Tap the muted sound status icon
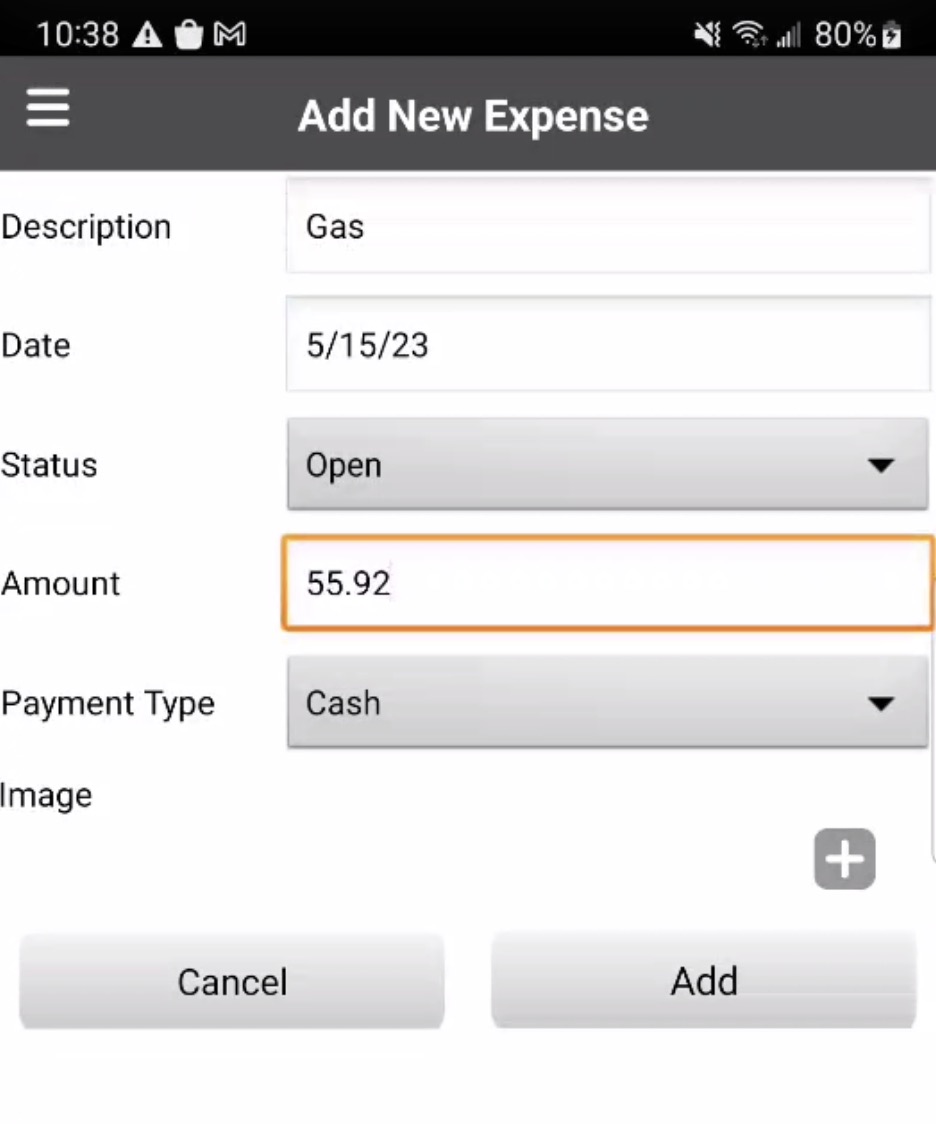This screenshot has width=936, height=1124. [708, 36]
